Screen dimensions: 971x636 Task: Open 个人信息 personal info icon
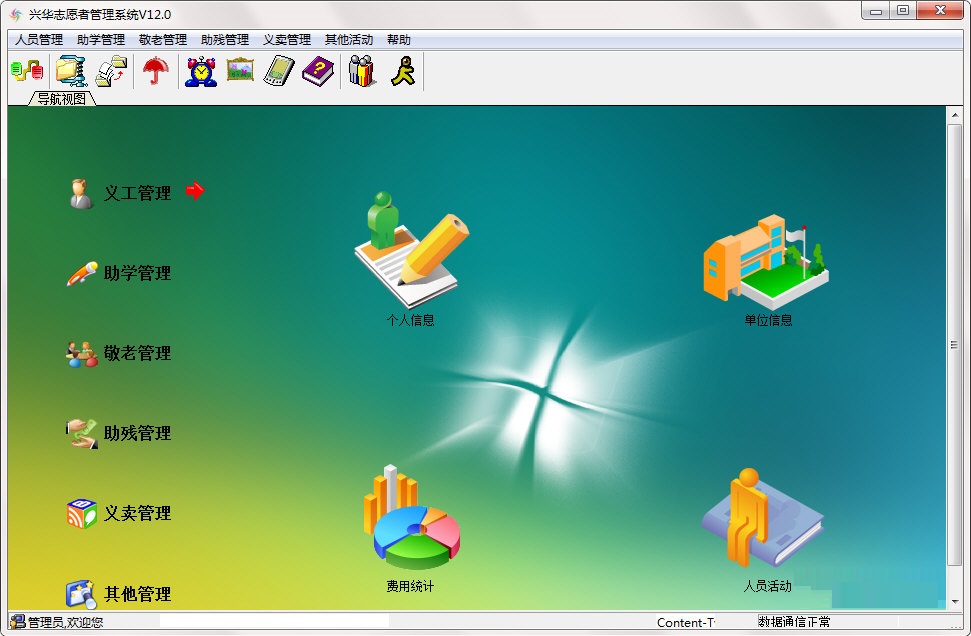(x=411, y=249)
